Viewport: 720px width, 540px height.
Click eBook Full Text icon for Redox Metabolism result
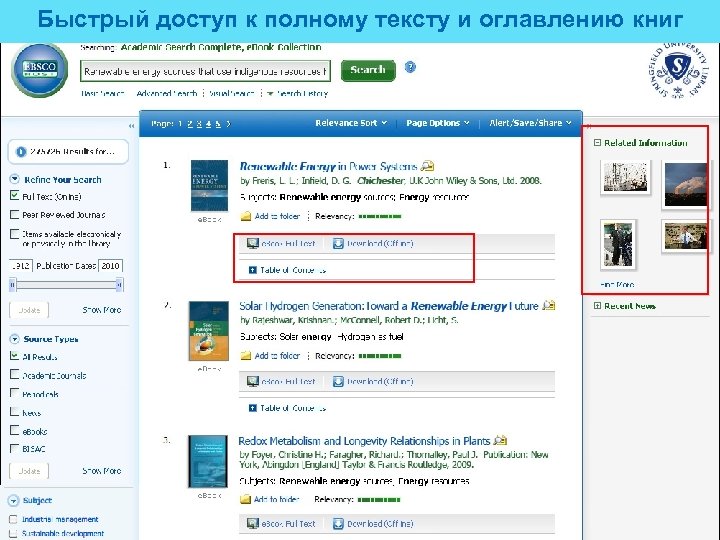coord(253,523)
